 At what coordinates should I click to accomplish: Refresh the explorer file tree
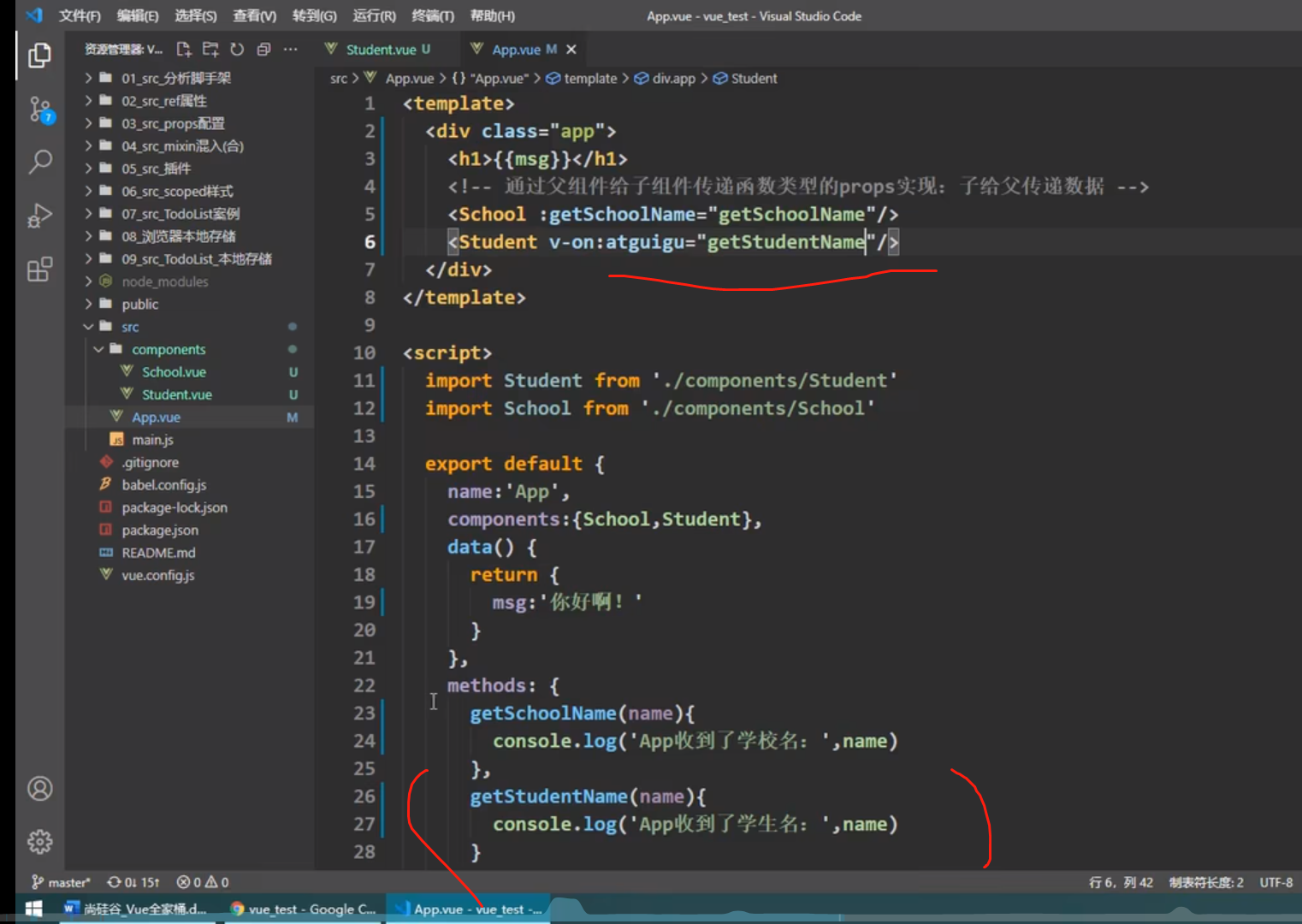237,50
